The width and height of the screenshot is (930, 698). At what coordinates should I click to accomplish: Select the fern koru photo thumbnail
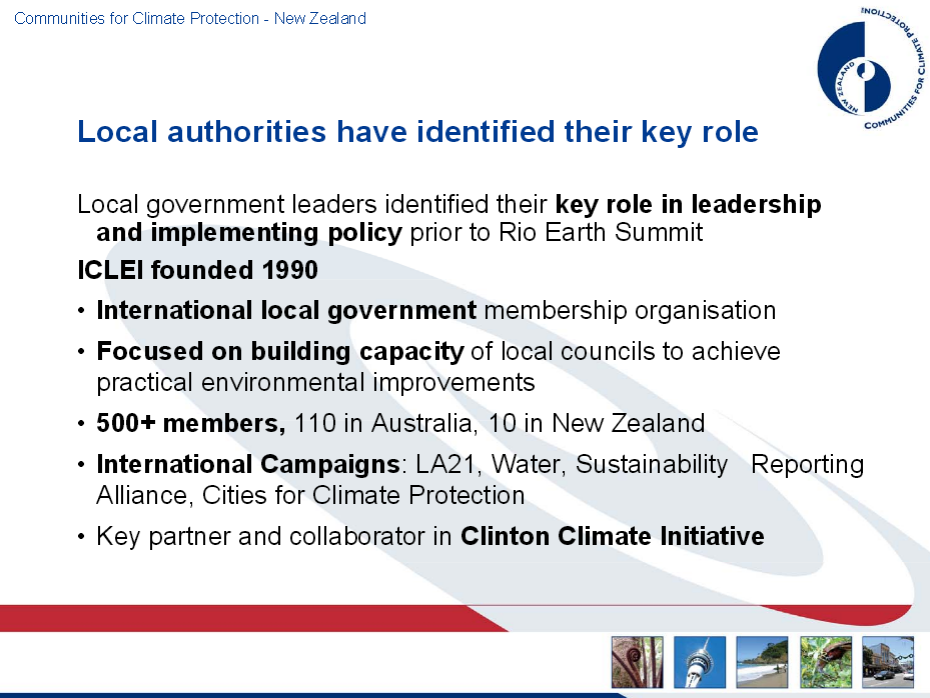(636, 662)
